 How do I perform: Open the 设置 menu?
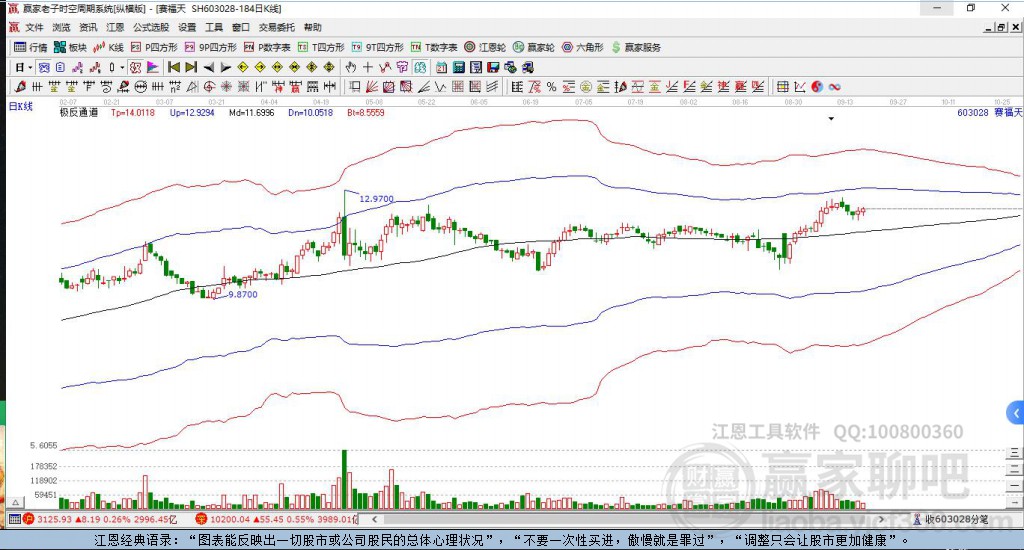tap(187, 27)
